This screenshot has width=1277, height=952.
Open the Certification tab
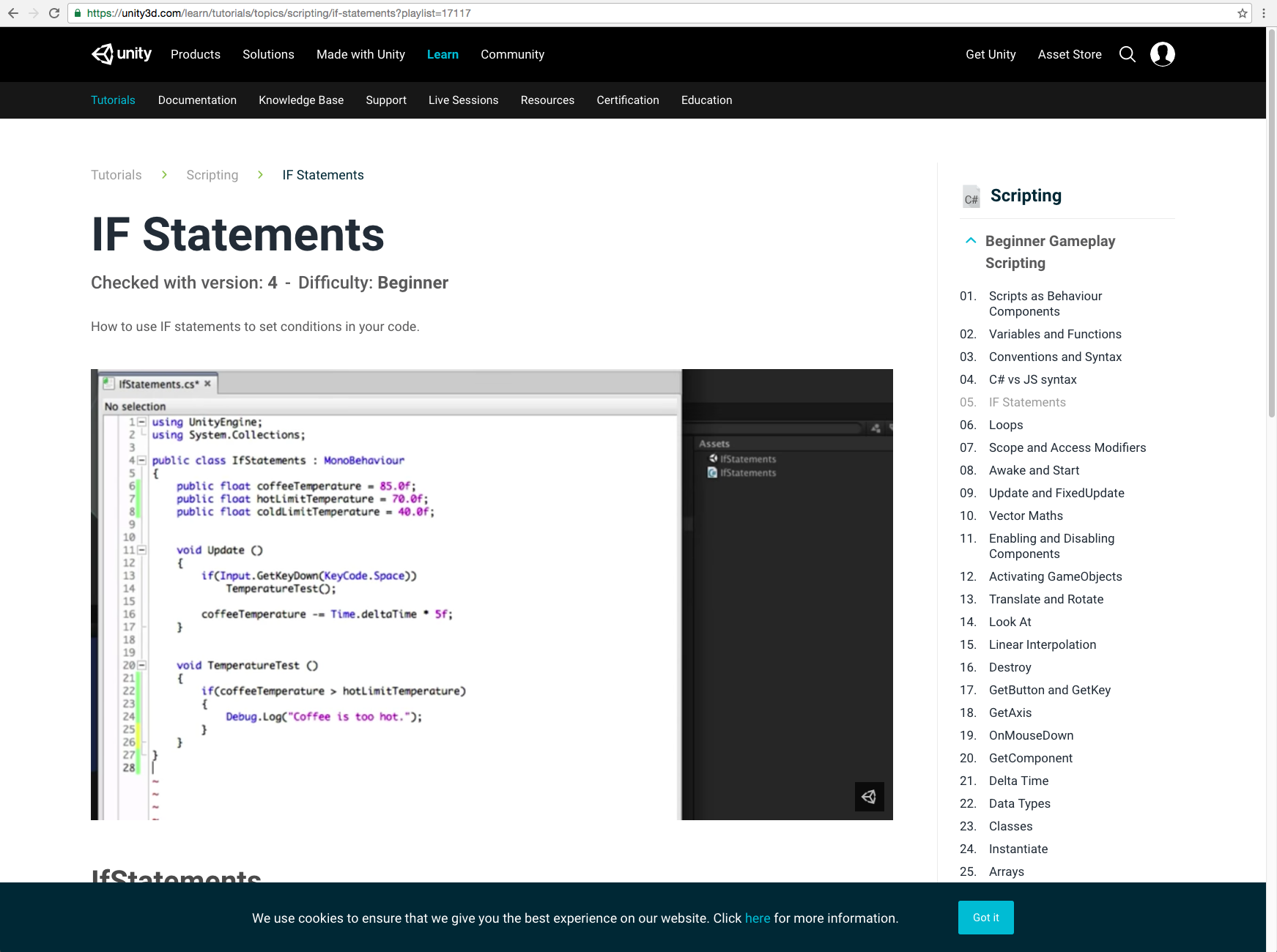click(628, 100)
